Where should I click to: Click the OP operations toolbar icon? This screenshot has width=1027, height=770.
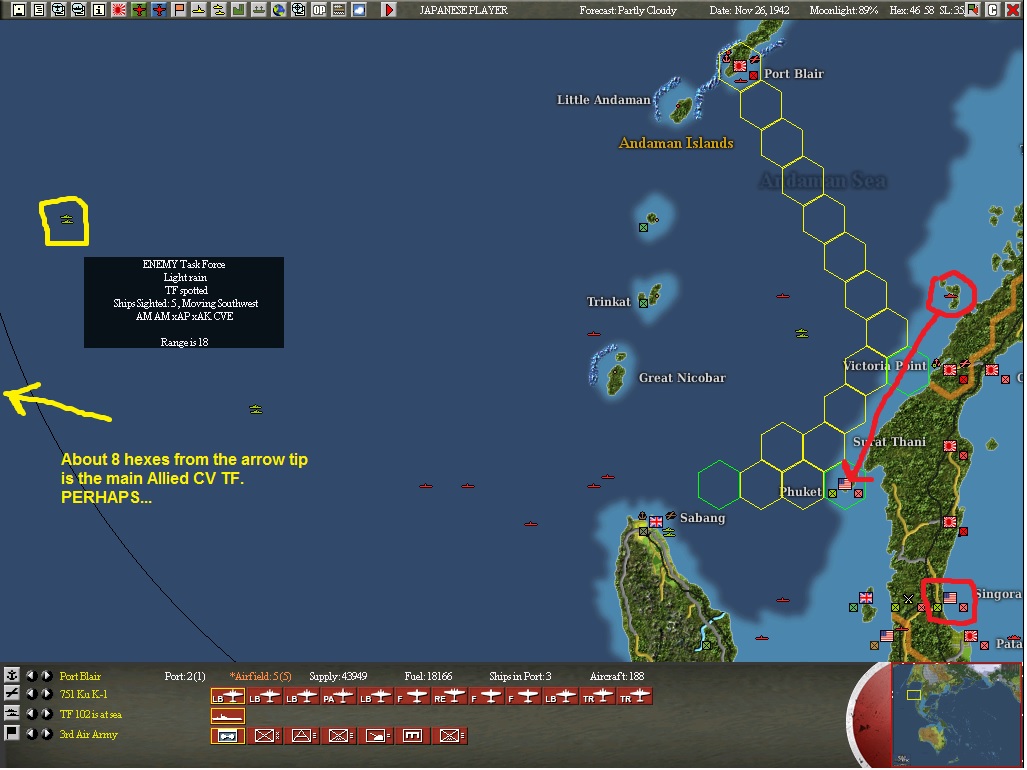pos(318,10)
